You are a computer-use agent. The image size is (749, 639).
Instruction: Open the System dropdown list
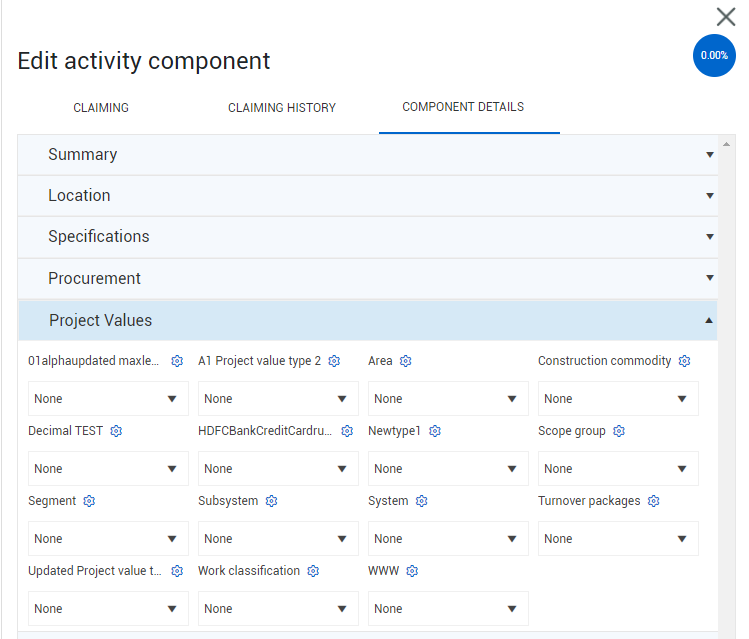448,539
